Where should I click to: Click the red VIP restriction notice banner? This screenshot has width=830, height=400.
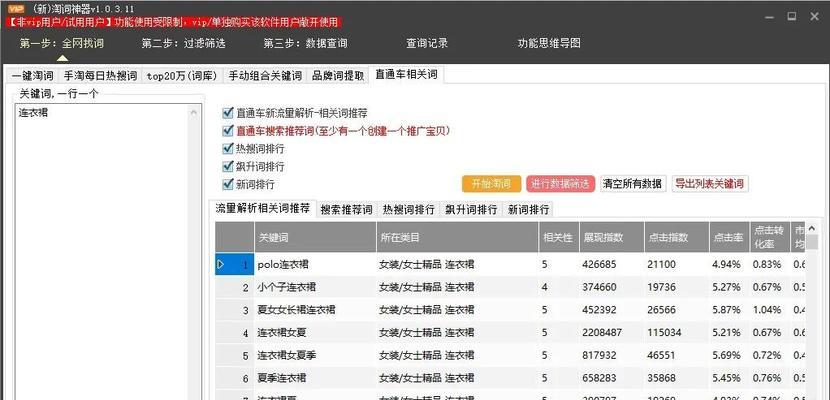click(x=173, y=22)
